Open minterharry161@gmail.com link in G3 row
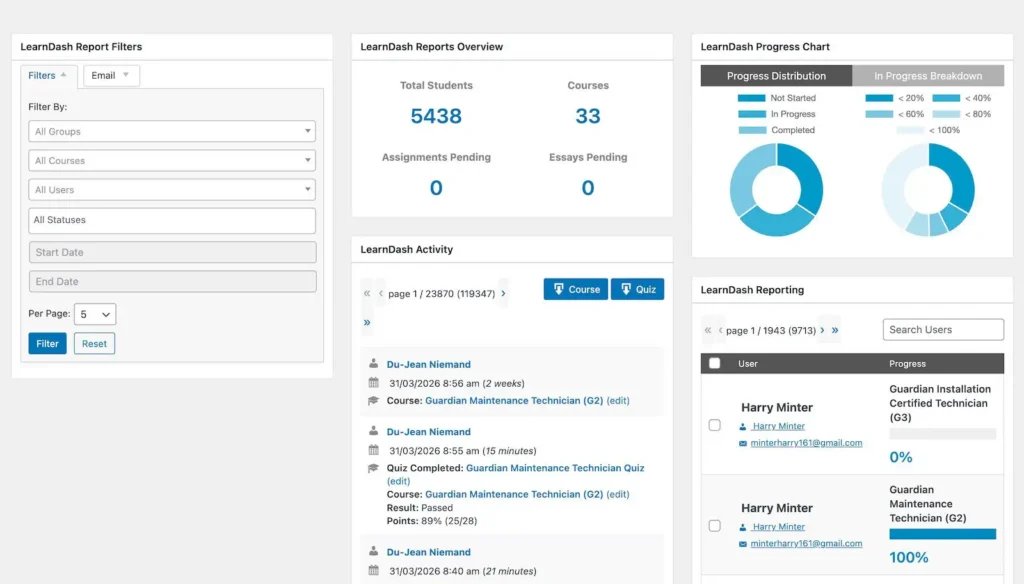 click(x=806, y=443)
